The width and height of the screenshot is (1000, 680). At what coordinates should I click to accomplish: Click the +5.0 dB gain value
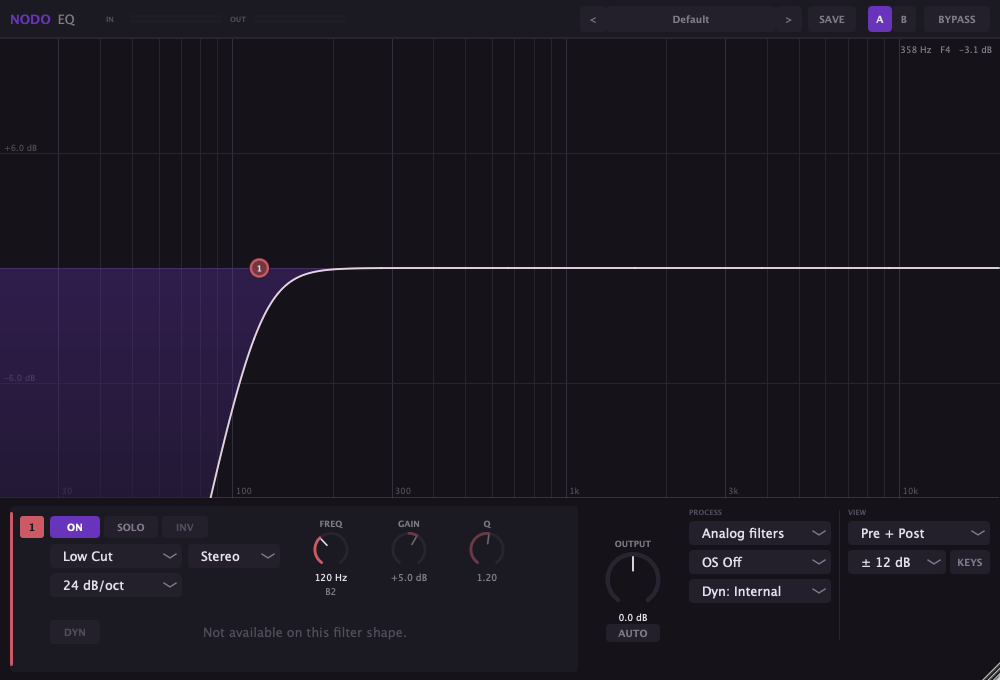(409, 577)
